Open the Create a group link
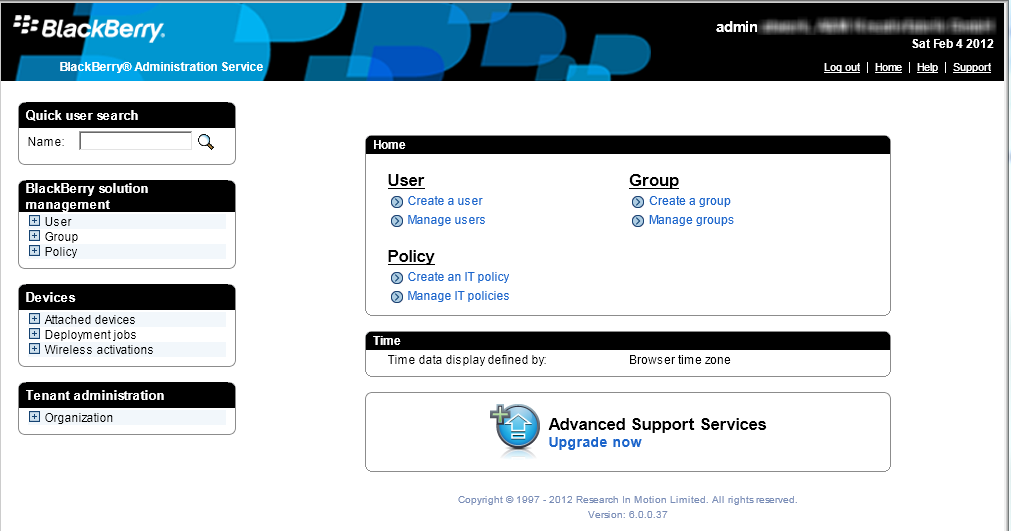1011x531 pixels. [x=690, y=201]
